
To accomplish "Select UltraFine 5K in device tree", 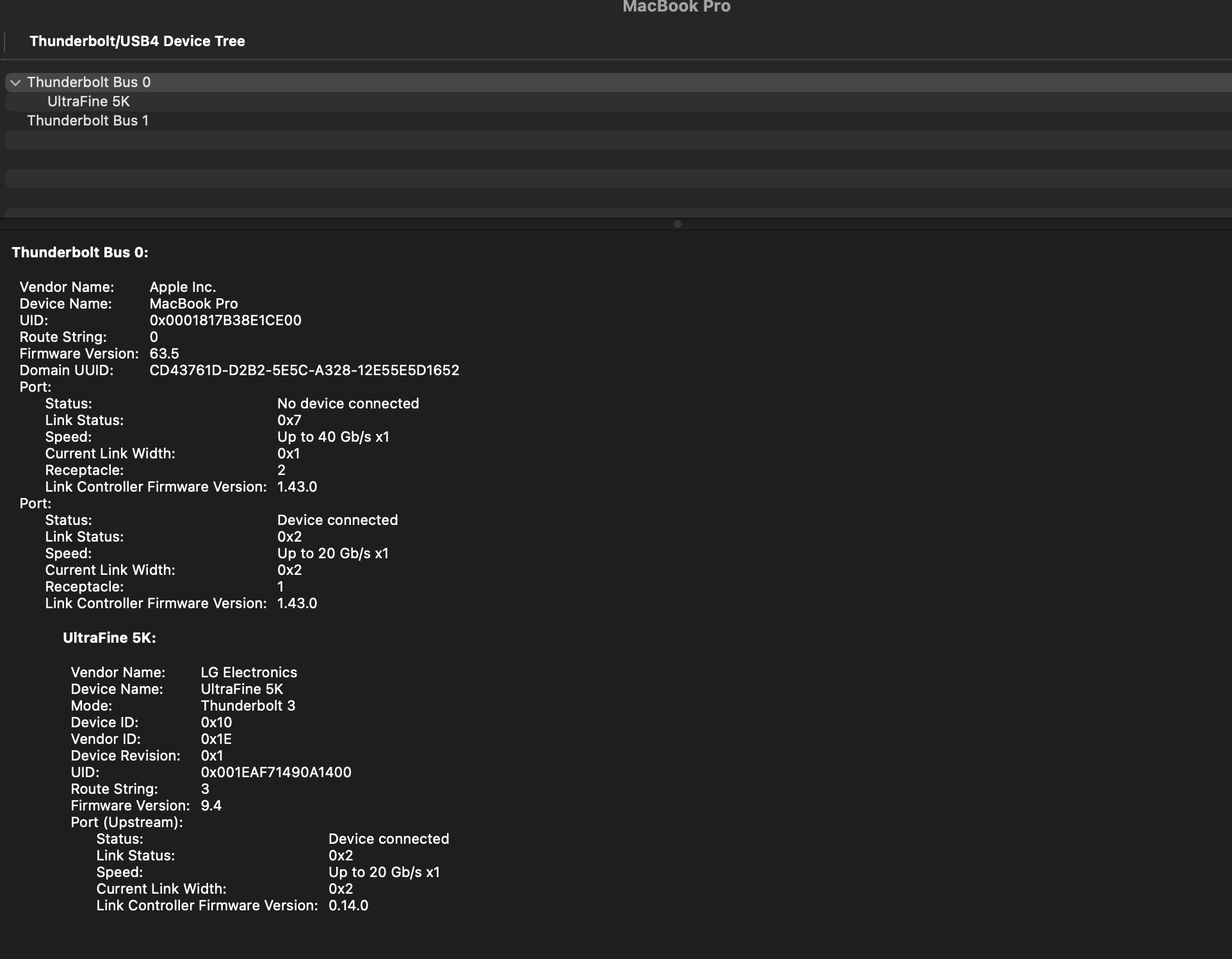I will pyautogui.click(x=88, y=102).
